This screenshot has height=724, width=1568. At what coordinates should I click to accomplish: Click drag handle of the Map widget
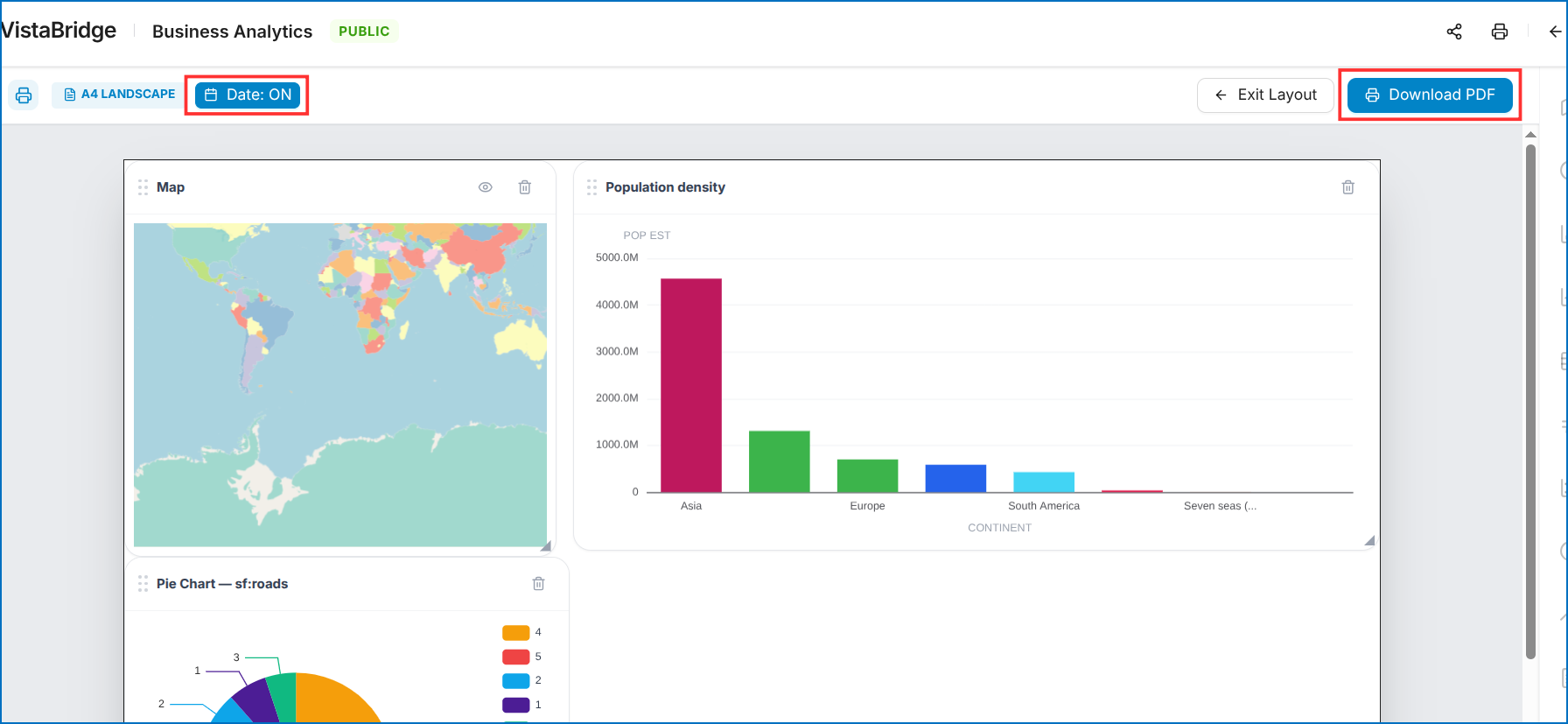(x=143, y=187)
